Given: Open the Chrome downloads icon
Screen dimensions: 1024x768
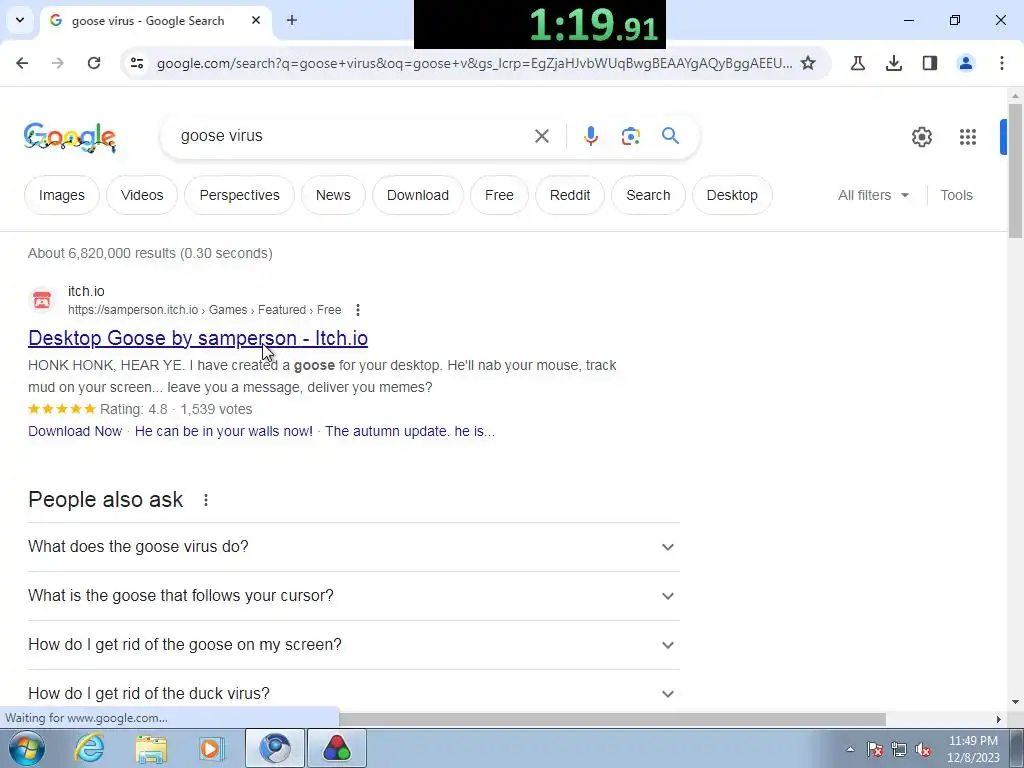Looking at the screenshot, I should (894, 63).
